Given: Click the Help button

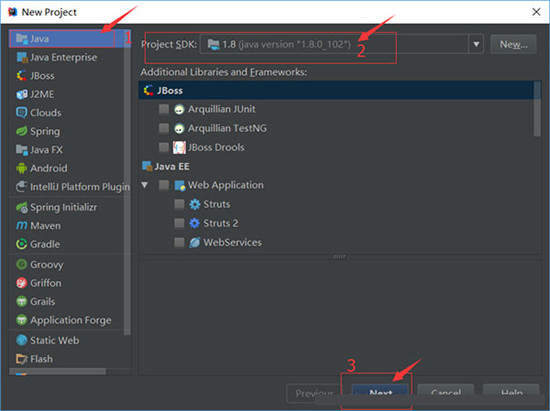Looking at the screenshot, I should pyautogui.click(x=511, y=393).
